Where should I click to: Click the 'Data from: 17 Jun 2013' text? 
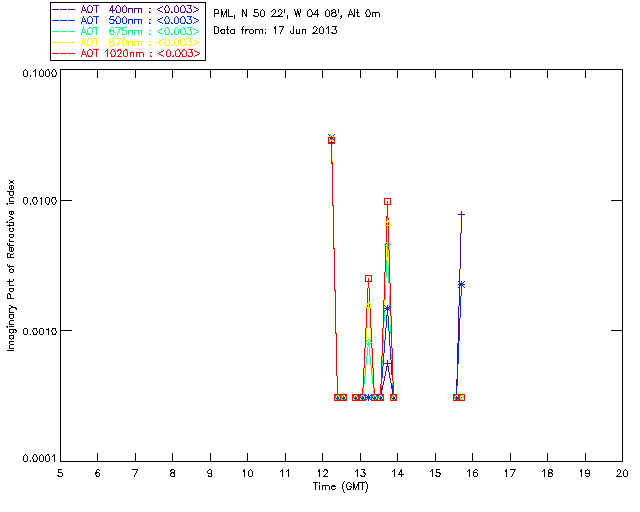click(276, 31)
